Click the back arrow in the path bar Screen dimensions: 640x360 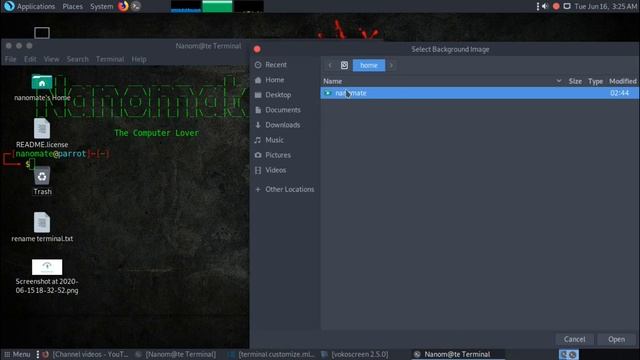(x=330, y=65)
